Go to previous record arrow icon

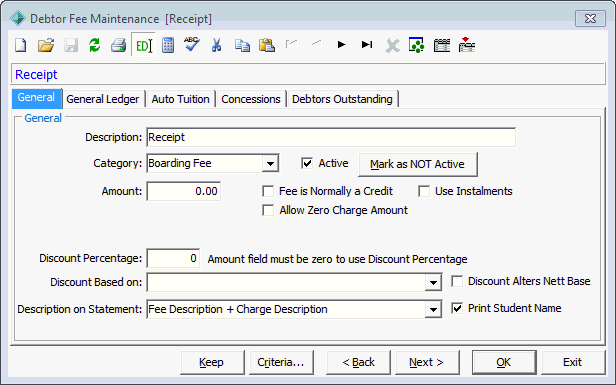(x=316, y=44)
